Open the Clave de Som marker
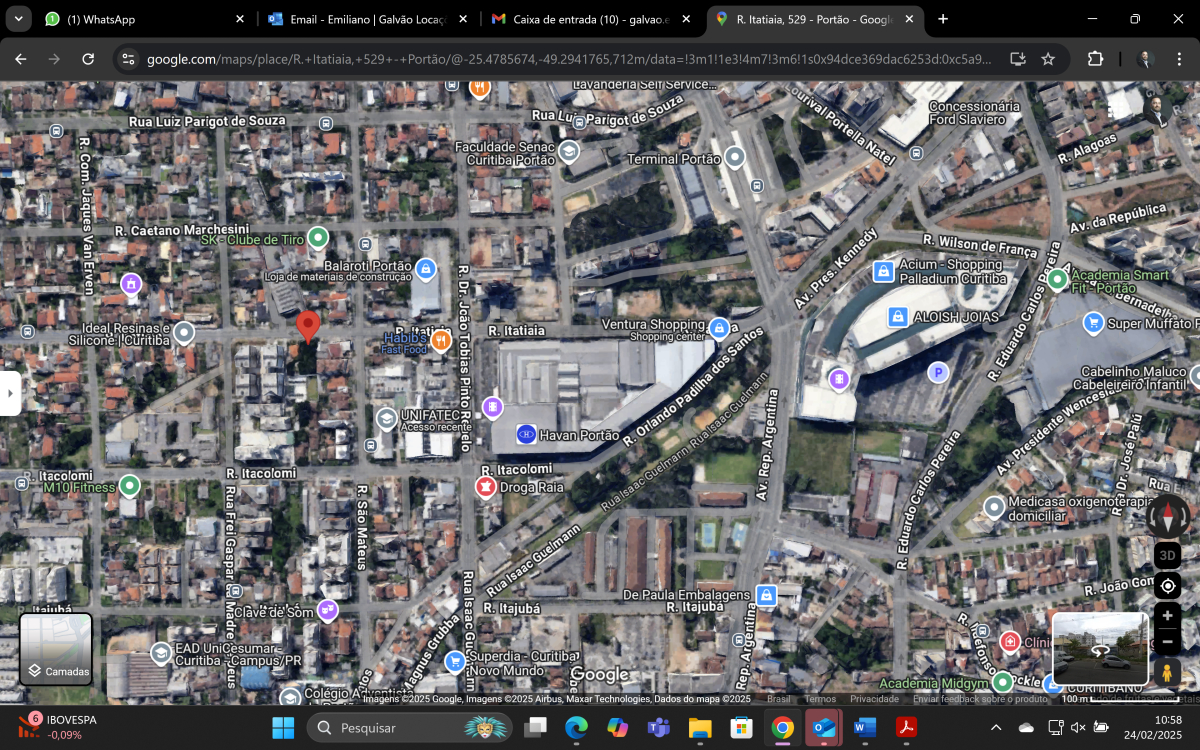The width and height of the screenshot is (1200, 750). click(327, 610)
